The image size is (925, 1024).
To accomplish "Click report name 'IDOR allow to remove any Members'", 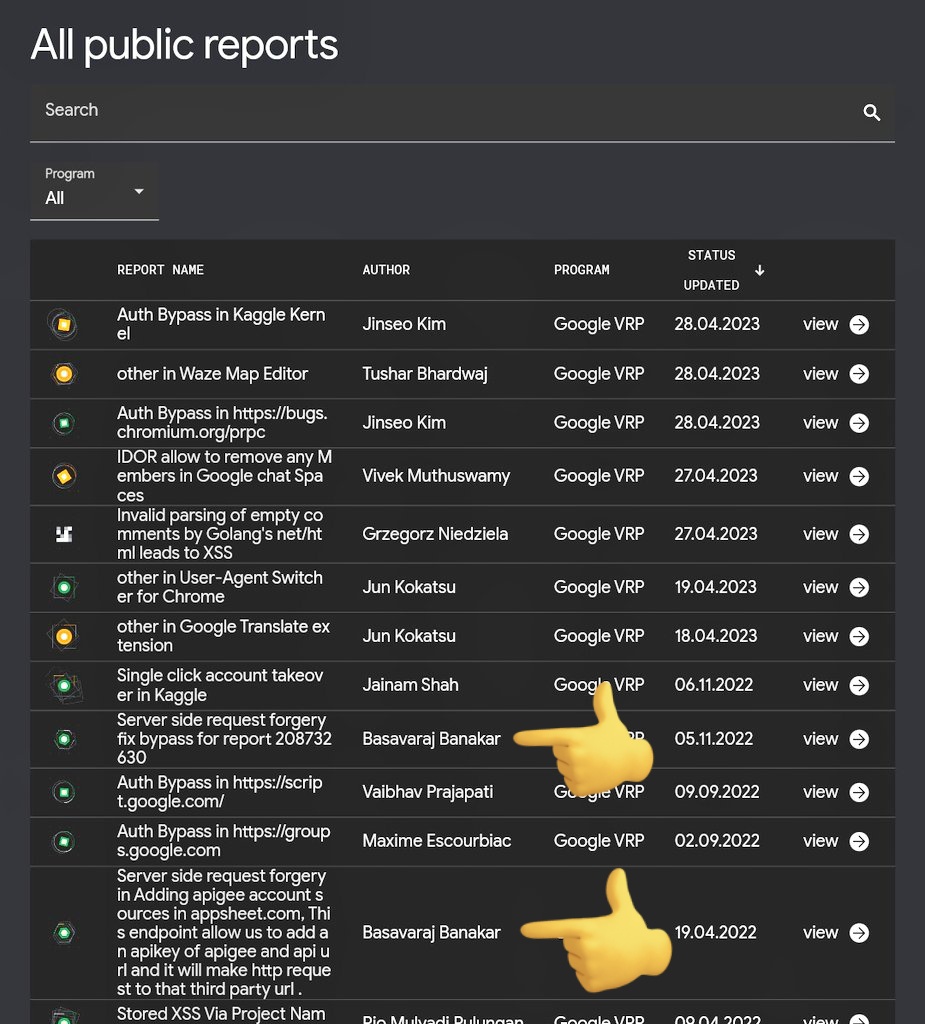I will click(x=224, y=476).
